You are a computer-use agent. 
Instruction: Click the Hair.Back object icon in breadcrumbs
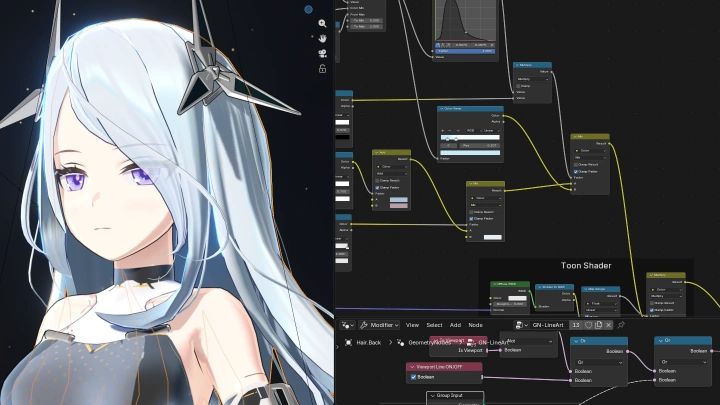coord(349,343)
